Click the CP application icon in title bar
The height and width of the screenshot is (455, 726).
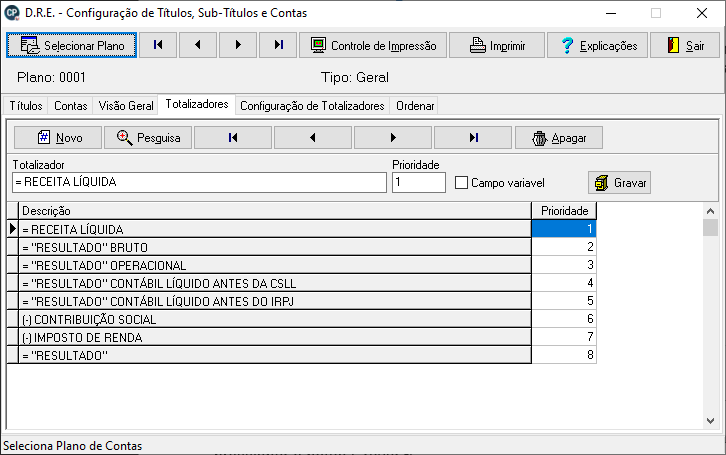tap(12, 12)
